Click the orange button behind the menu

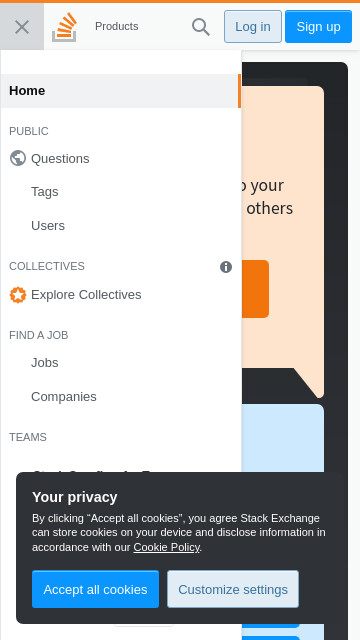pyautogui.click(x=256, y=289)
